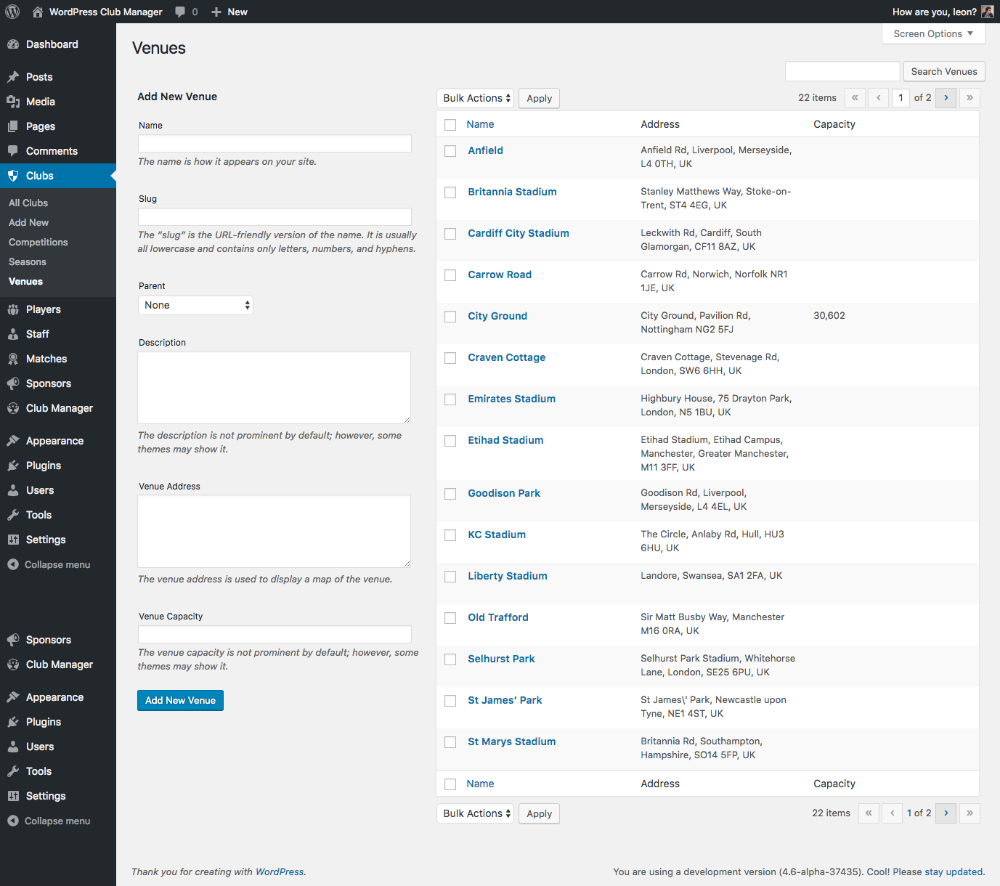The image size is (1000, 886).
Task: Focus the venue Name input field
Action: [x=275, y=143]
